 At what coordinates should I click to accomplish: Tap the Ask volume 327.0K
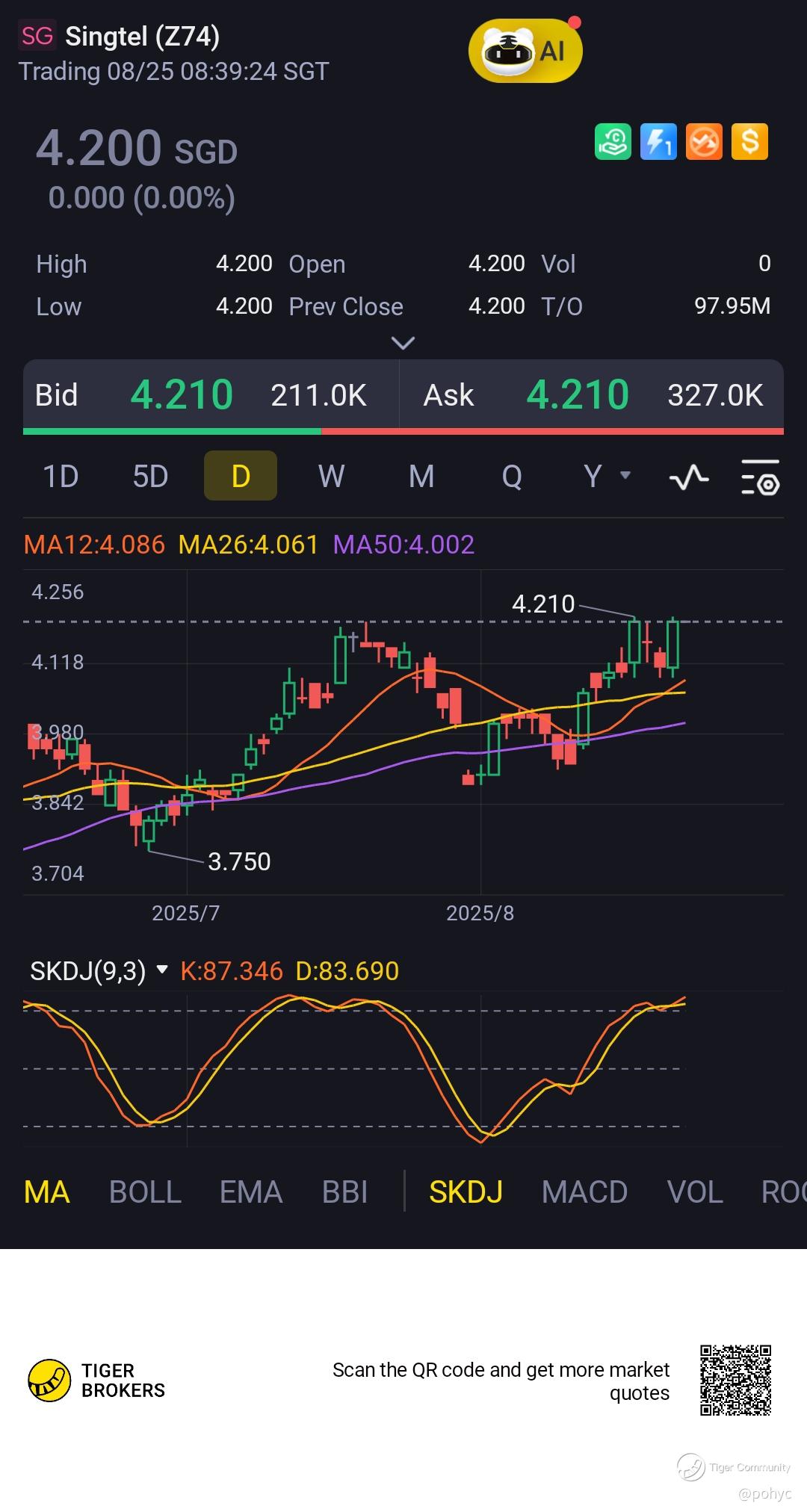[x=715, y=395]
